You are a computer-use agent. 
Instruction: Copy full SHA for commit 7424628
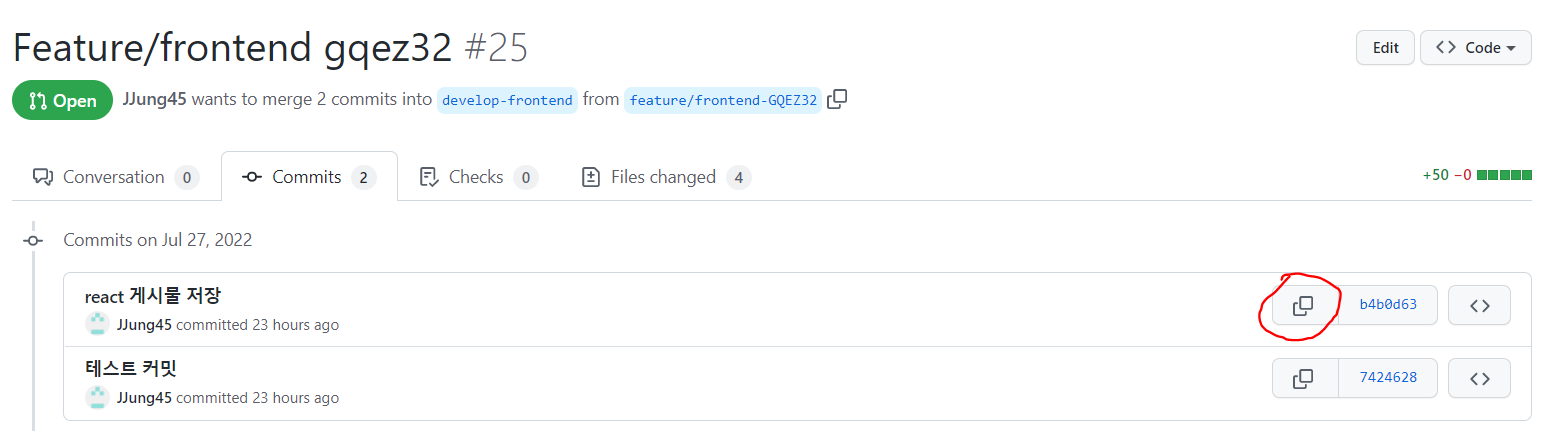pos(1303,379)
